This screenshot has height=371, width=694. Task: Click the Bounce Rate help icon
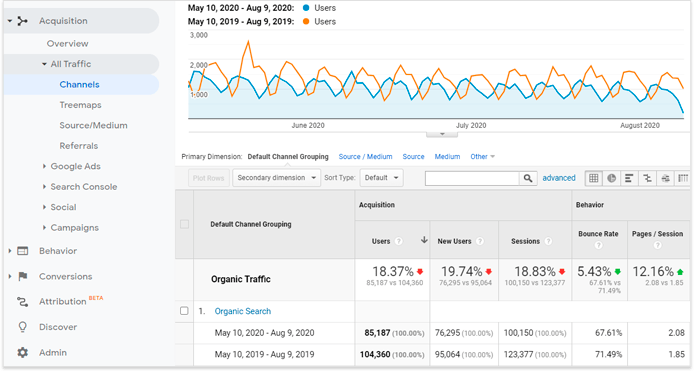(x=598, y=245)
